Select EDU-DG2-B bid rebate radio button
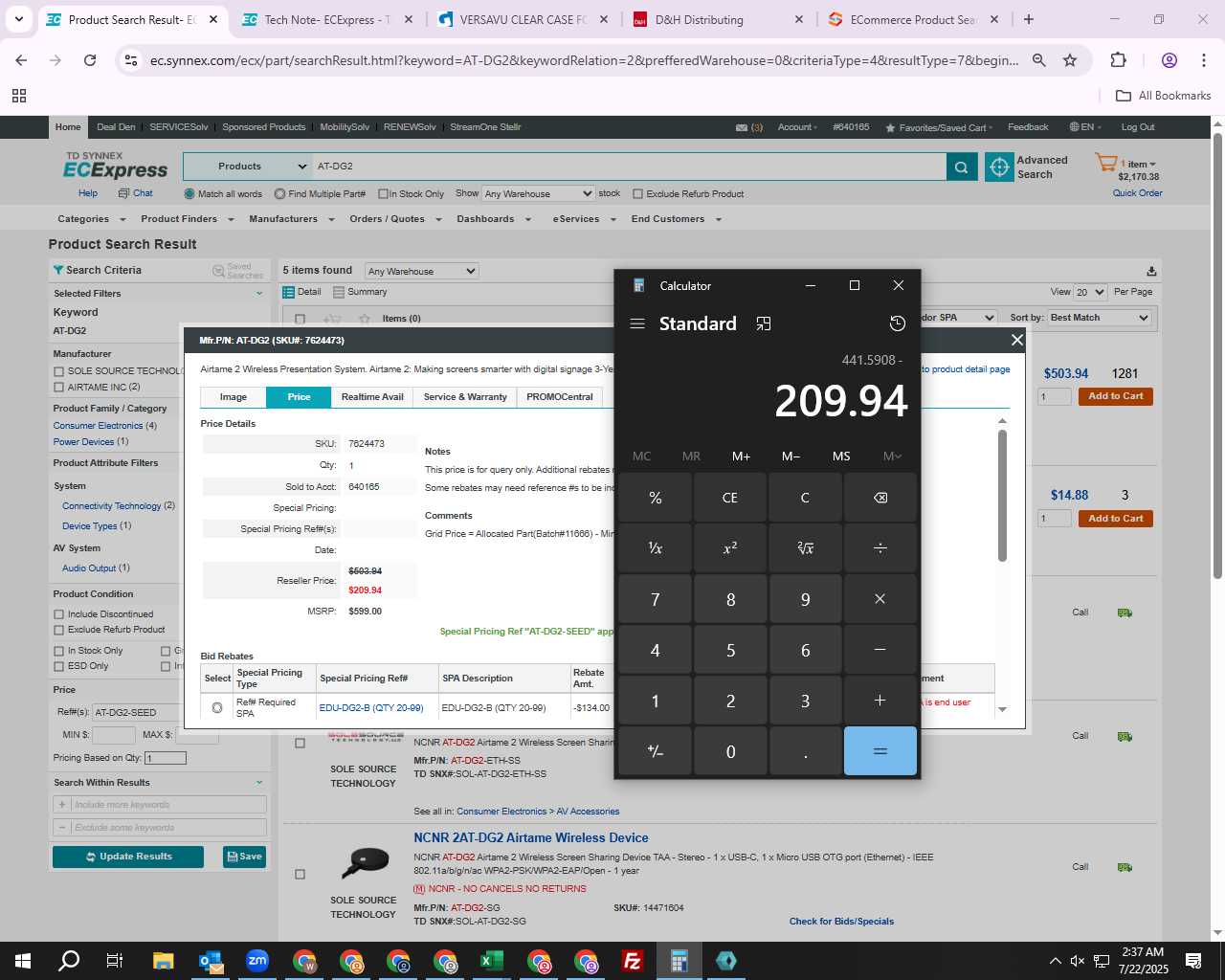 217,708
